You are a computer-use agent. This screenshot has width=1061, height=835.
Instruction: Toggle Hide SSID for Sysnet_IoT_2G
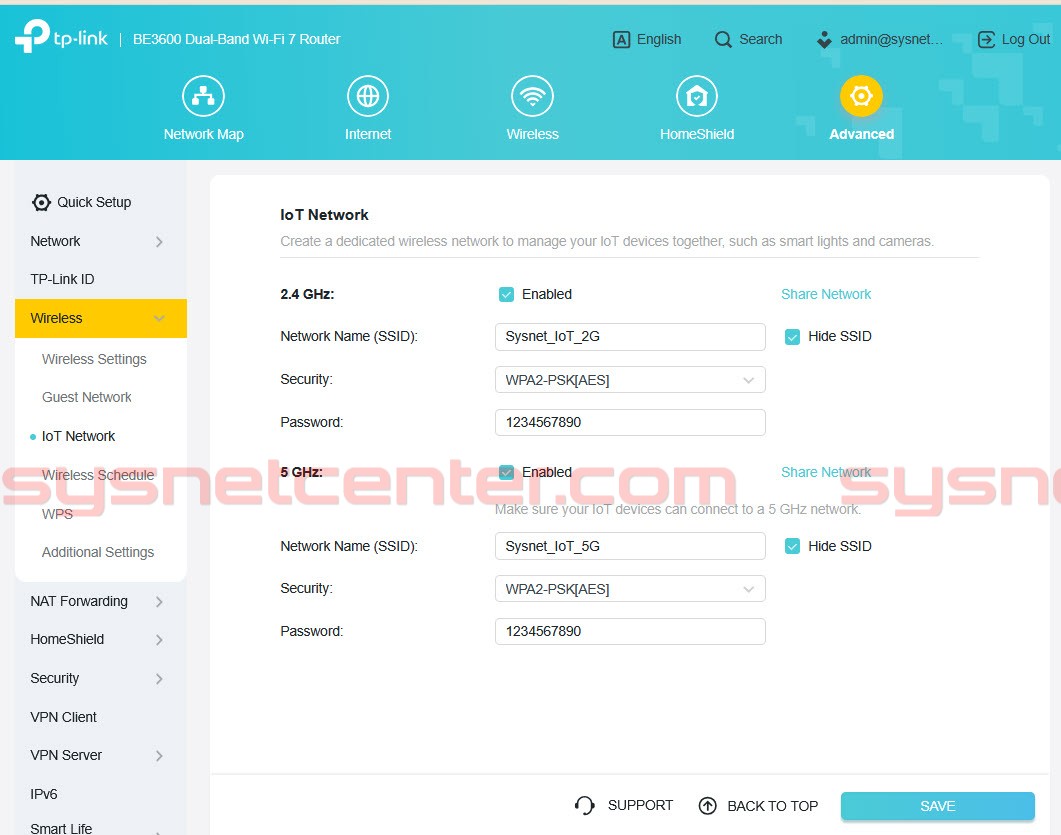792,336
